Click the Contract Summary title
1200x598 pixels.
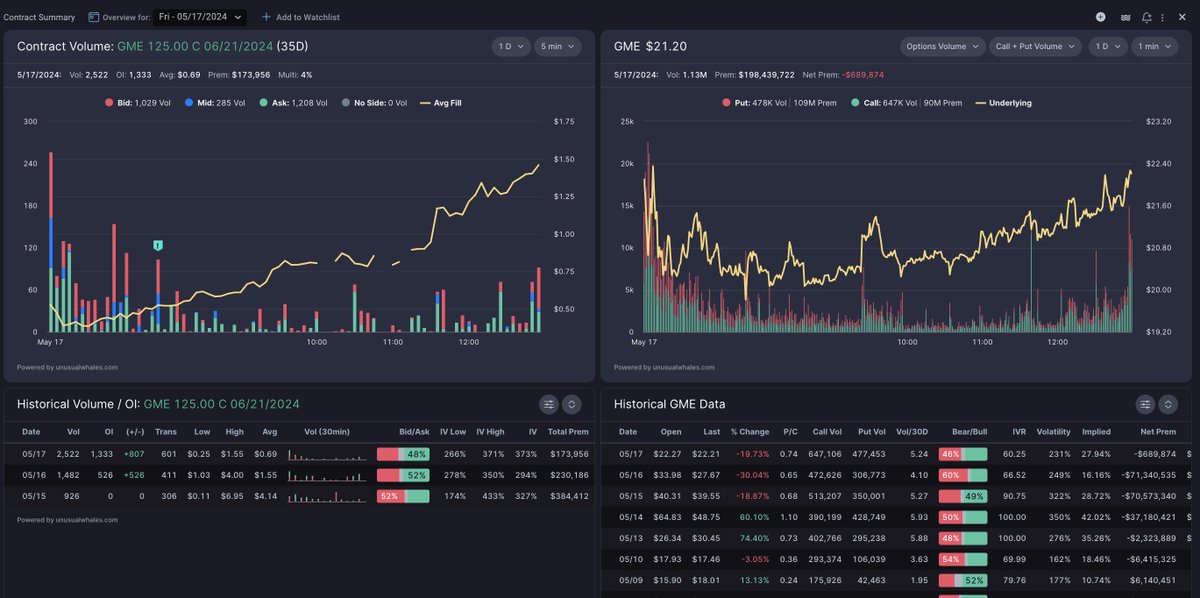39,17
